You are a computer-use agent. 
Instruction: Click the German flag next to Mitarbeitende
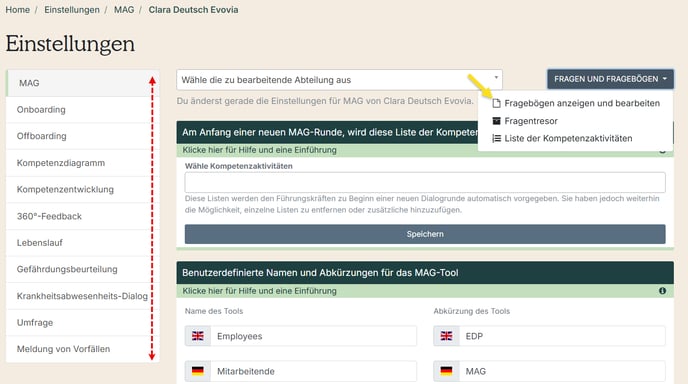pos(198,371)
